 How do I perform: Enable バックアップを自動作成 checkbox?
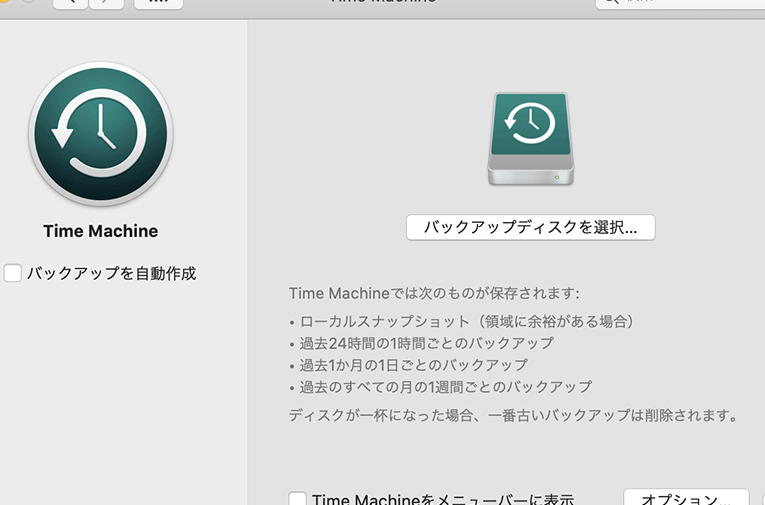[x=13, y=273]
